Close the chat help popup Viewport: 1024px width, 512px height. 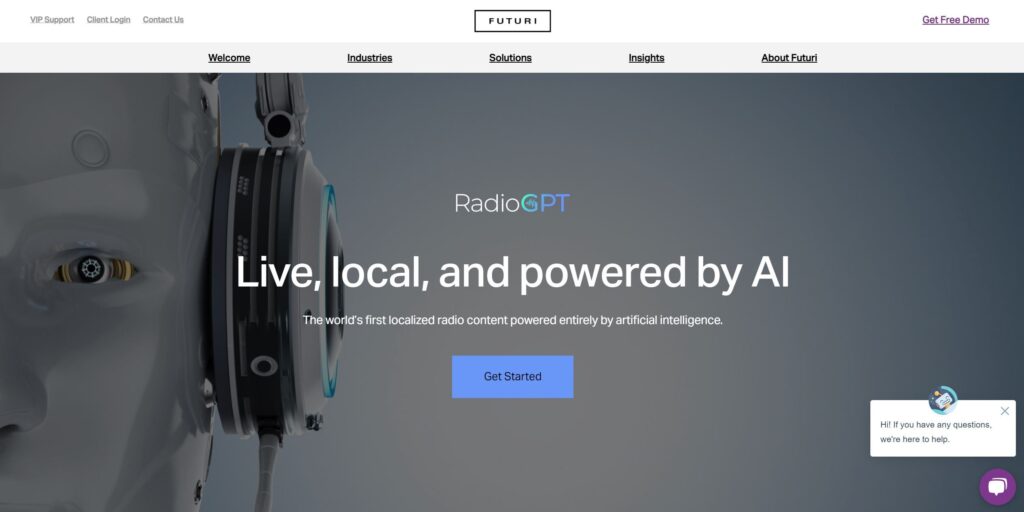[1004, 411]
